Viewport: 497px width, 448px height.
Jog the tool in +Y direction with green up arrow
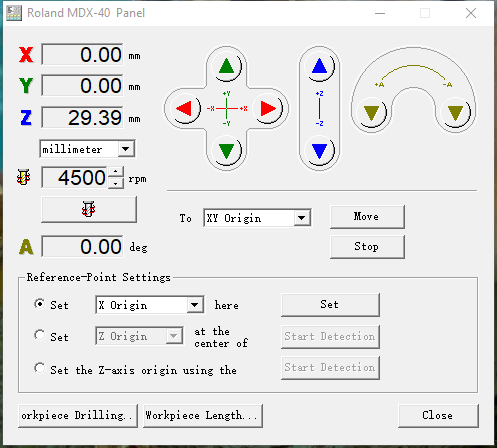(227, 66)
